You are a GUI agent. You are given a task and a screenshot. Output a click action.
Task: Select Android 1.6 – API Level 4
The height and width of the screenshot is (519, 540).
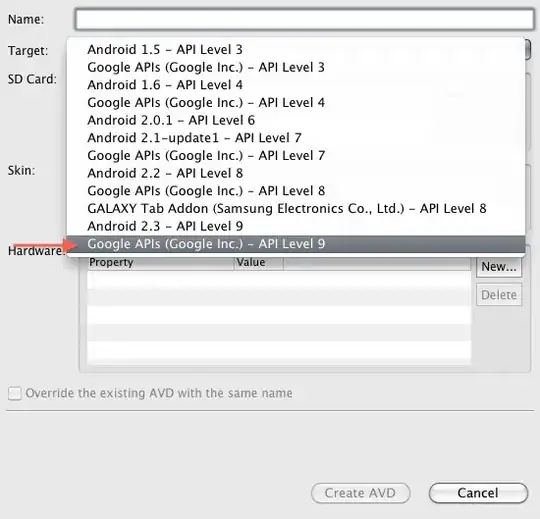[x=296, y=85]
